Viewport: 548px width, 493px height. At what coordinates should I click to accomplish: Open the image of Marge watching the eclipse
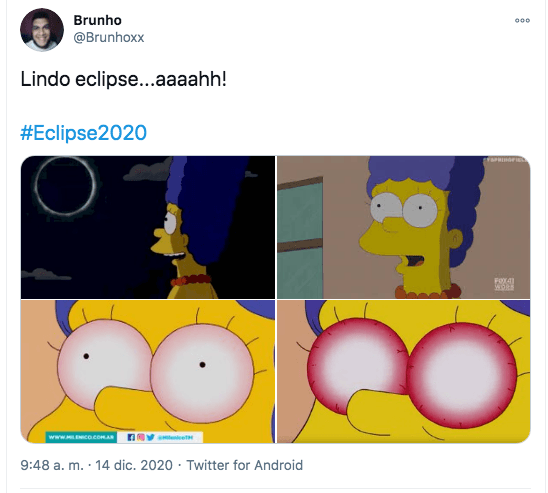click(x=148, y=227)
